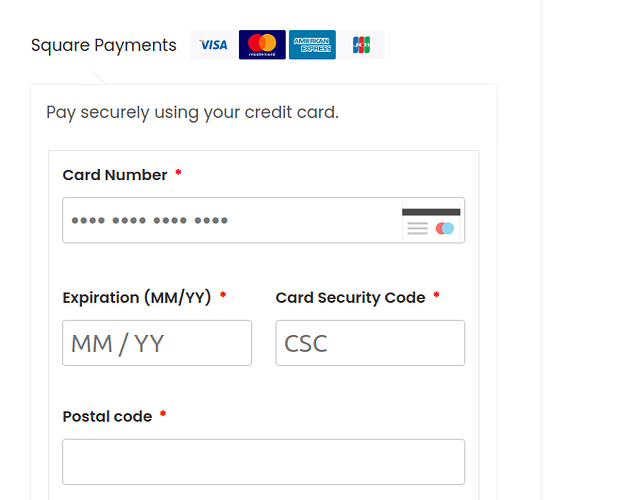Click the card brand icon inside Card Number field
This screenshot has height=500, width=621.
(x=431, y=221)
